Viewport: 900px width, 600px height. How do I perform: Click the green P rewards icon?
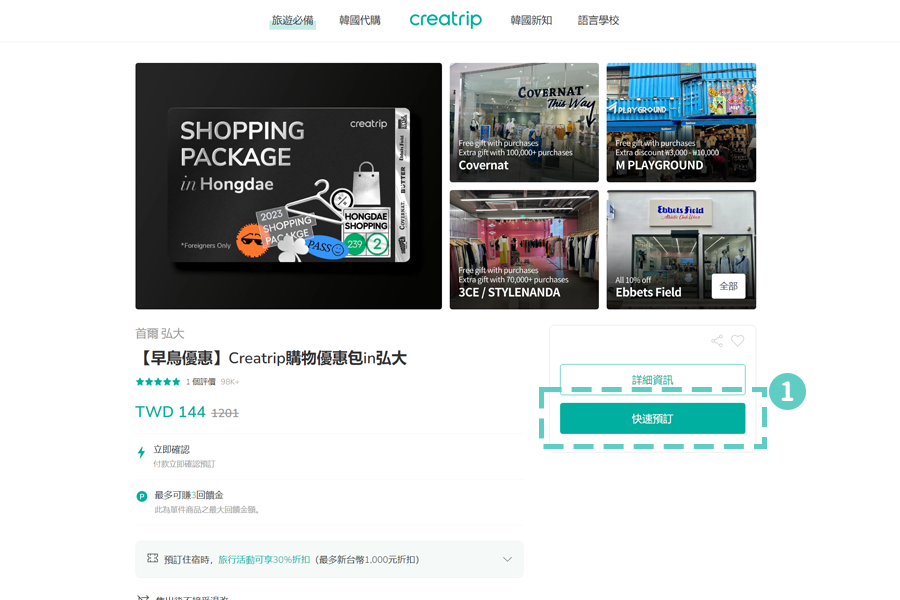141,496
